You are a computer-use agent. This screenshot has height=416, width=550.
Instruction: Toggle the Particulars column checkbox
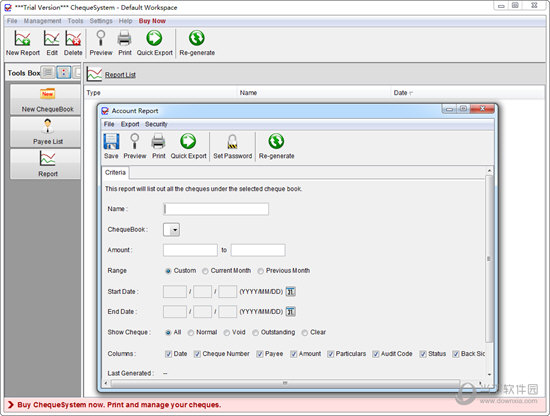pos(330,354)
